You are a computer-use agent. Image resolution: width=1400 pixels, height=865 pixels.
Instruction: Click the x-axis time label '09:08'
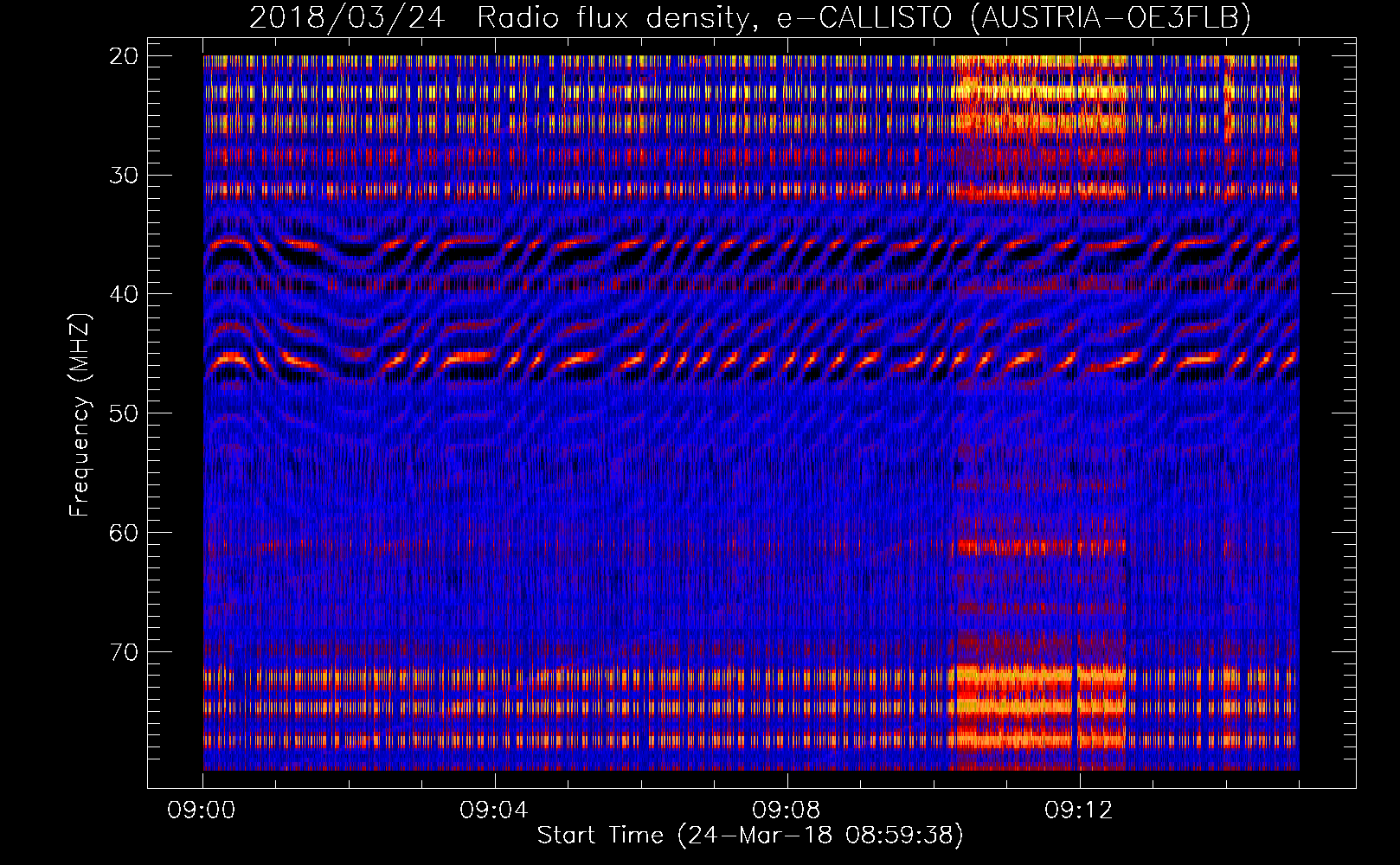(787, 811)
